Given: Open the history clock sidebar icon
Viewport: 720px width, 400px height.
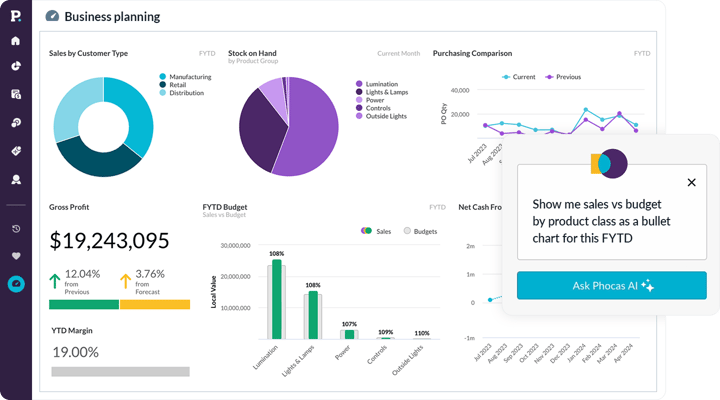Looking at the screenshot, I should pyautogui.click(x=16, y=229).
